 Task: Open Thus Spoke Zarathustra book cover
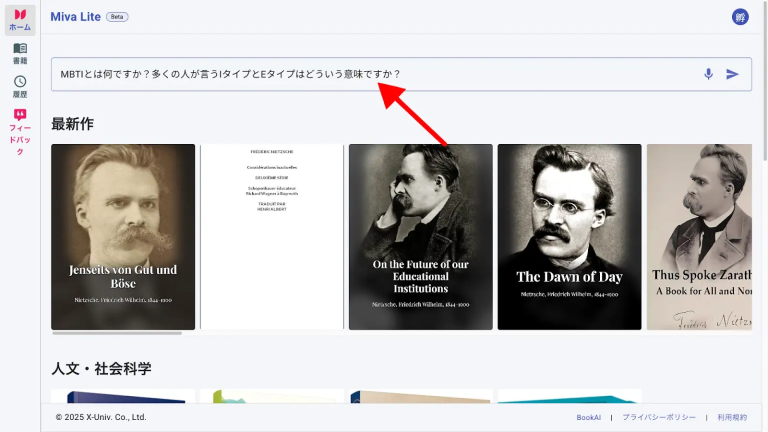pos(699,237)
